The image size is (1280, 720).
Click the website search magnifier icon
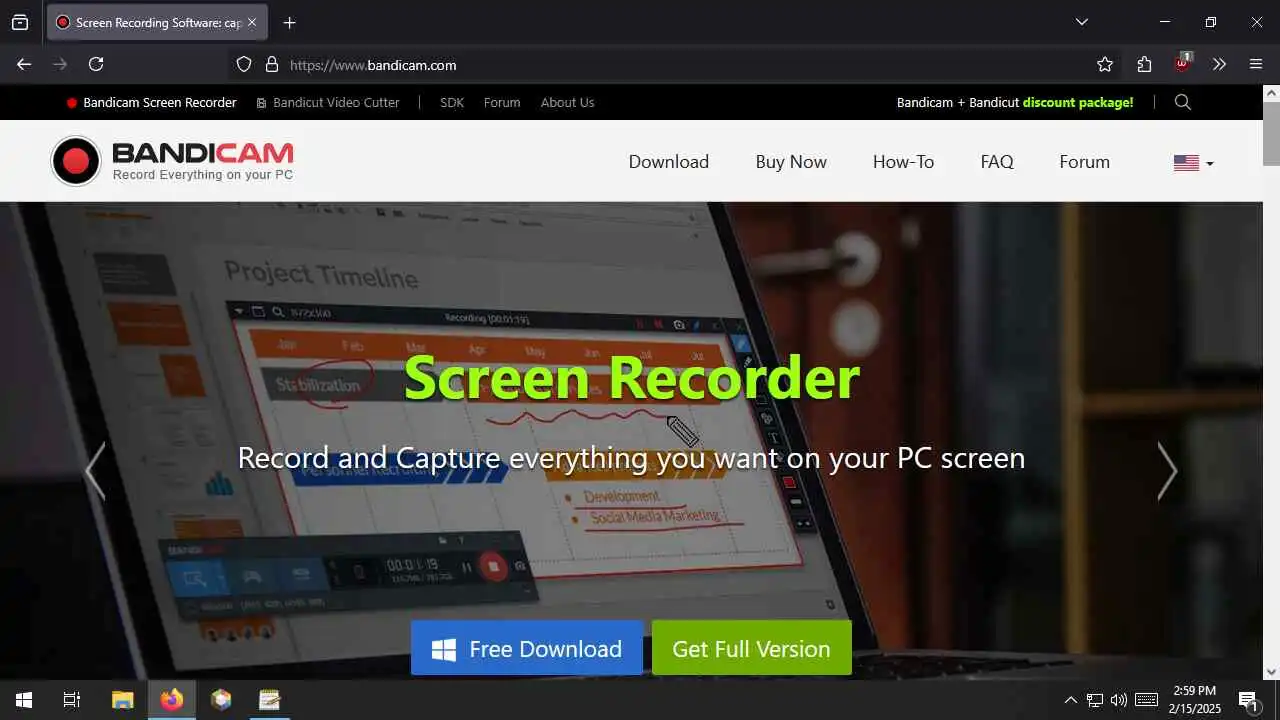pyautogui.click(x=1182, y=102)
